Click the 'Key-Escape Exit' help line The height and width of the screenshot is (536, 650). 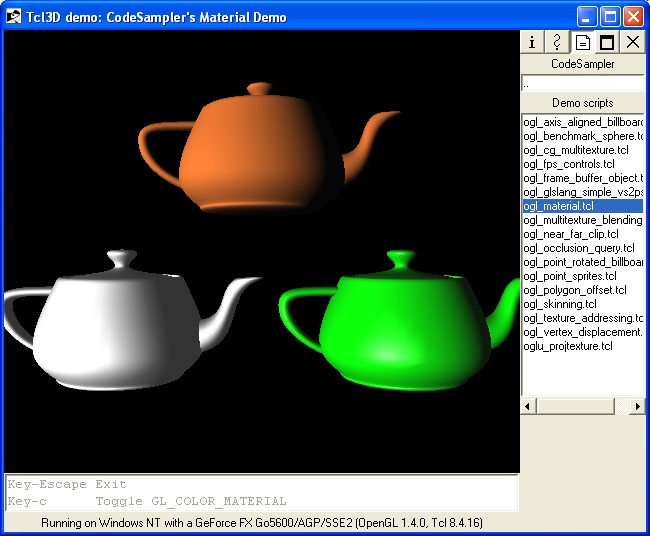click(67, 484)
